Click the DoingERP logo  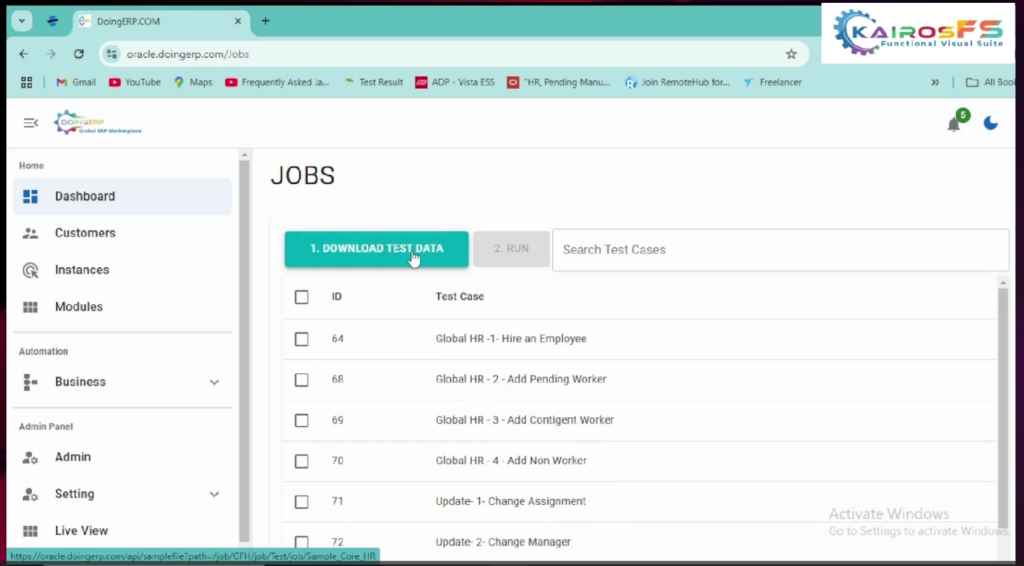97,123
